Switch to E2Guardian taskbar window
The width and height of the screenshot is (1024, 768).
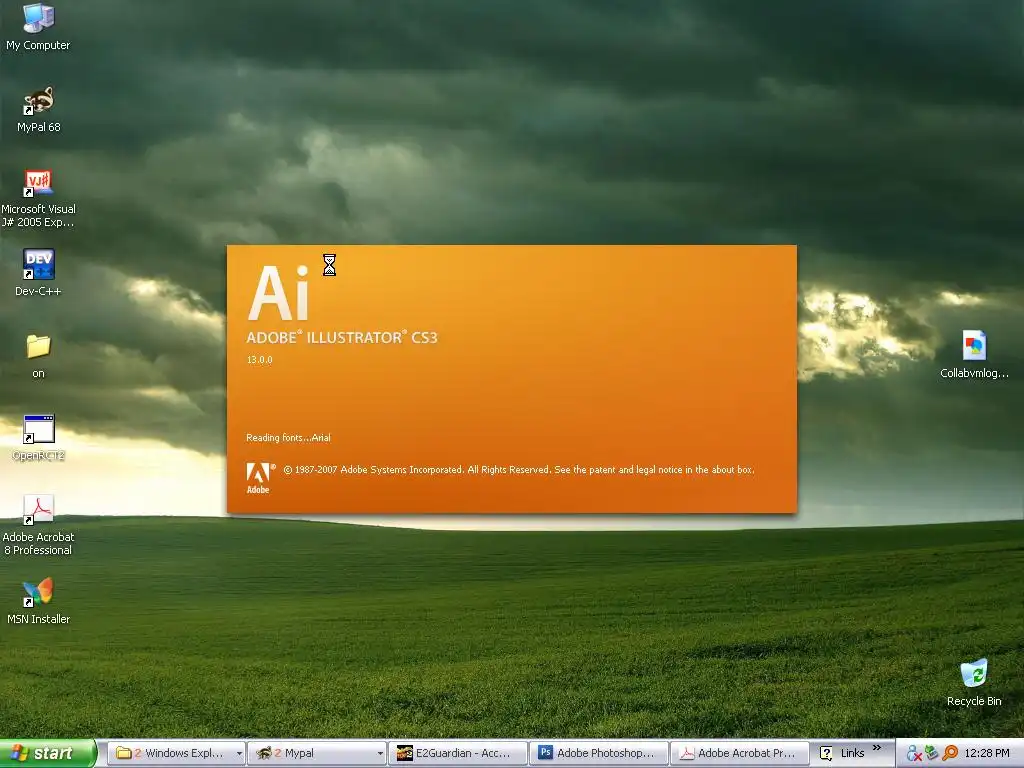[458, 753]
